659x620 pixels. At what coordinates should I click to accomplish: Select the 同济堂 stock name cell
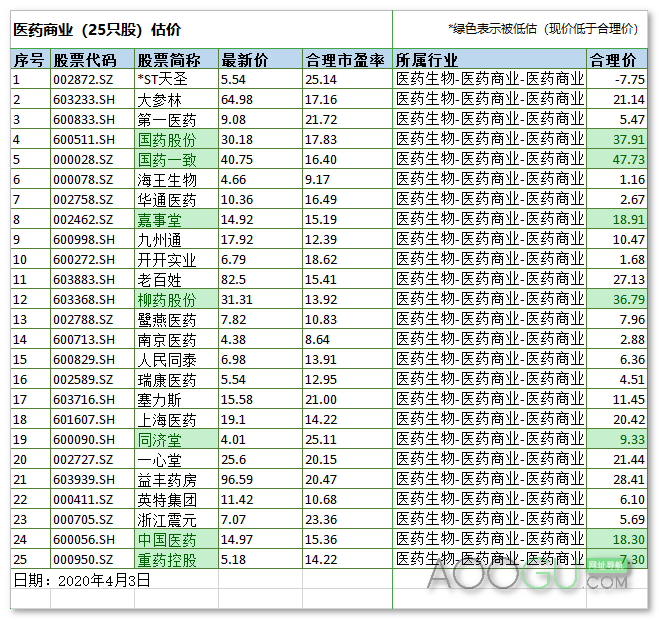[177, 440]
